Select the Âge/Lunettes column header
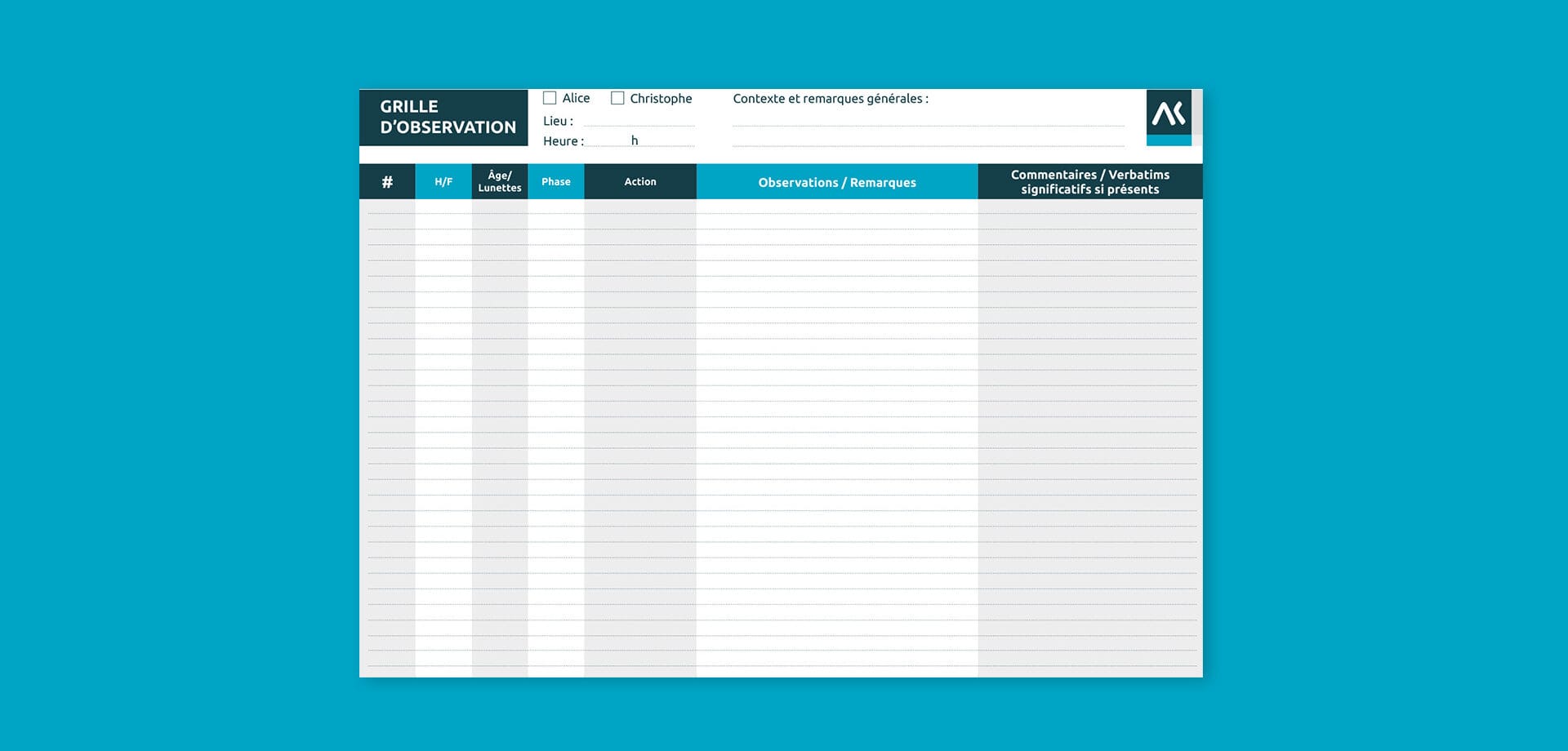This screenshot has height=751, width=1568. point(500,181)
